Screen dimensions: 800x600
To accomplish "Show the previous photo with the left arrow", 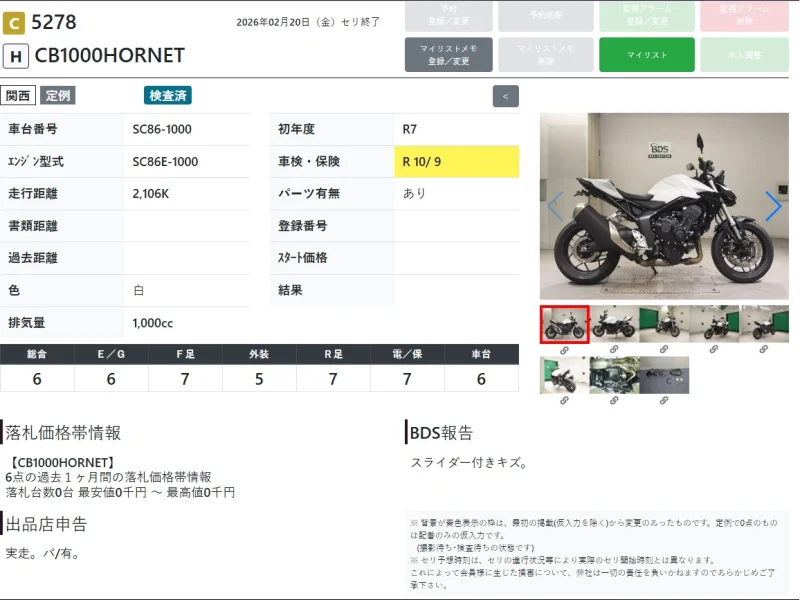I will click(x=556, y=206).
